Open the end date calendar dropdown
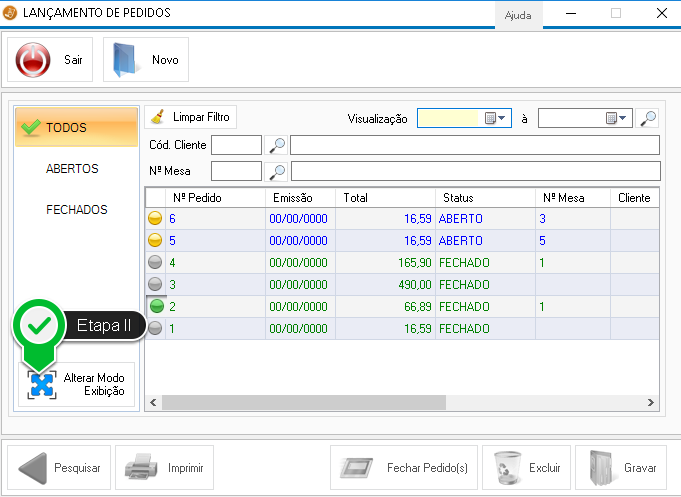The width and height of the screenshot is (681, 497). tap(616, 118)
